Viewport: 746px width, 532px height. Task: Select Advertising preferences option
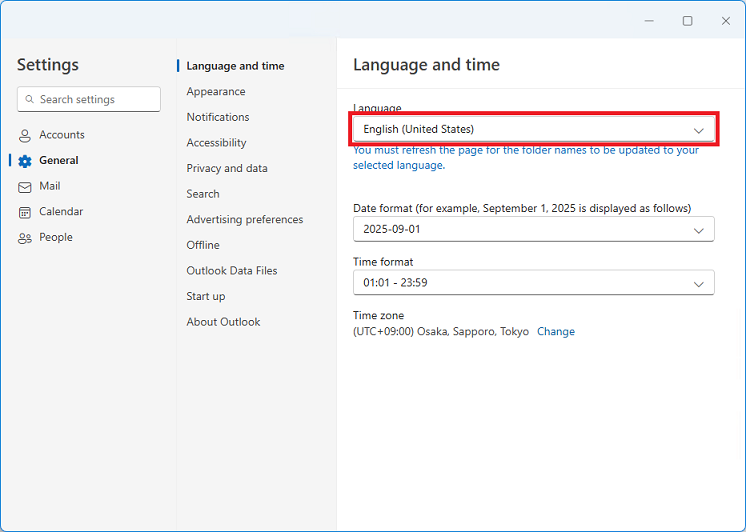(x=245, y=220)
